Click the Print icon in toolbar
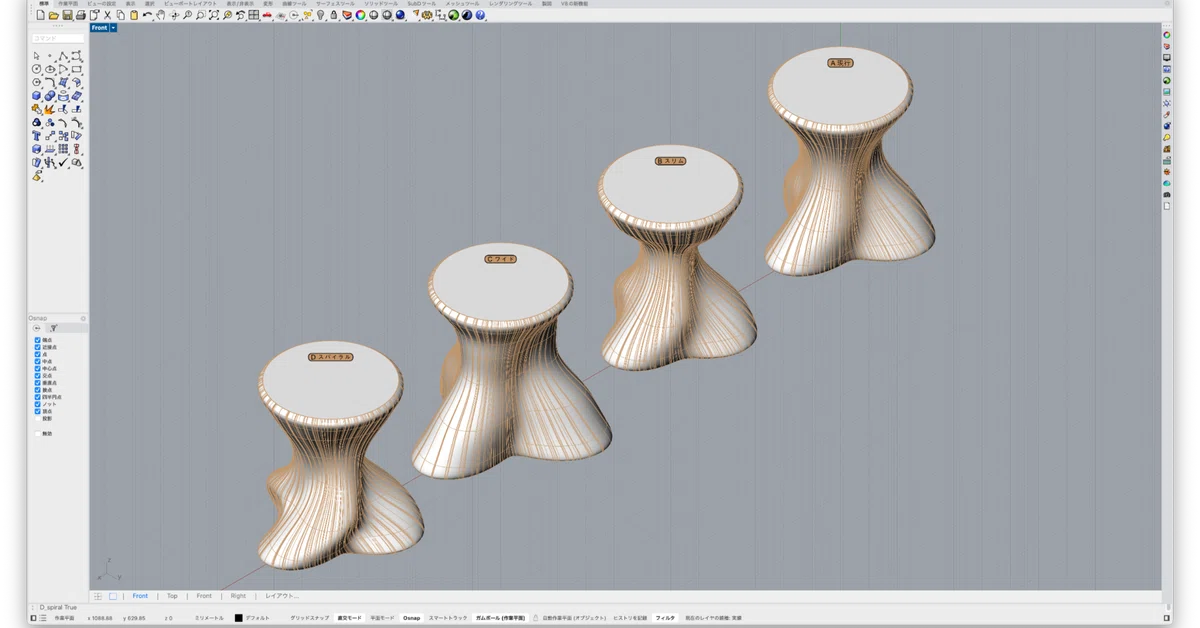The height and width of the screenshot is (628, 1200). point(80,15)
